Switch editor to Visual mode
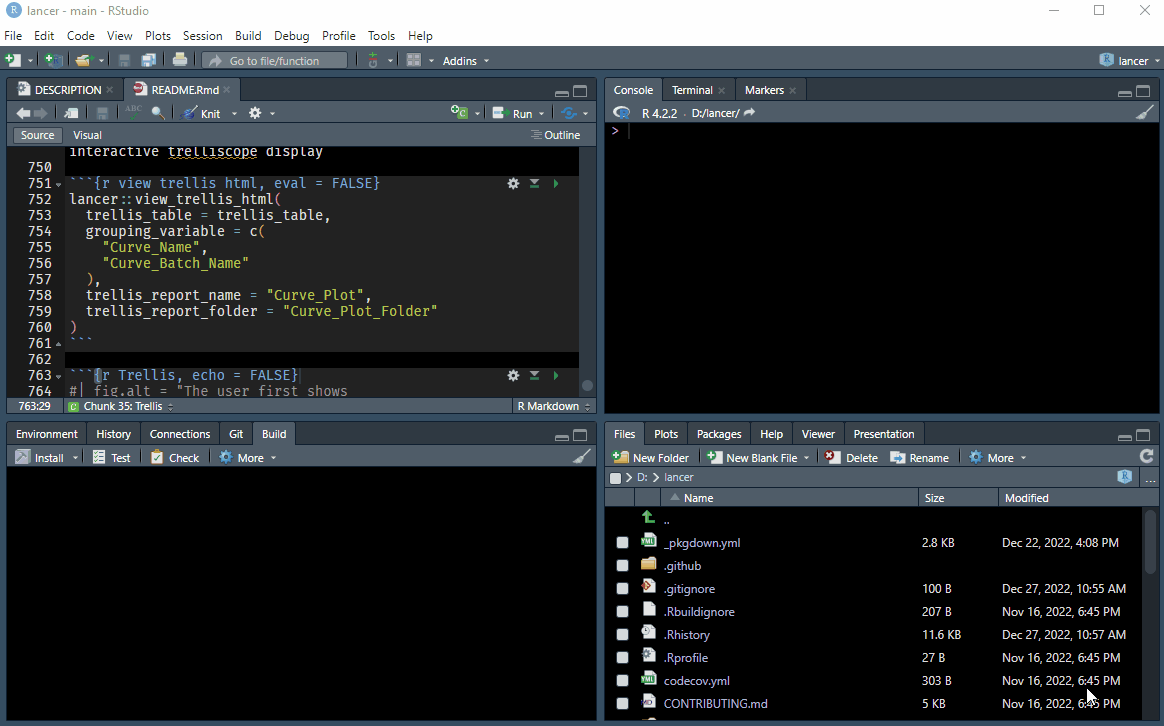 click(88, 135)
